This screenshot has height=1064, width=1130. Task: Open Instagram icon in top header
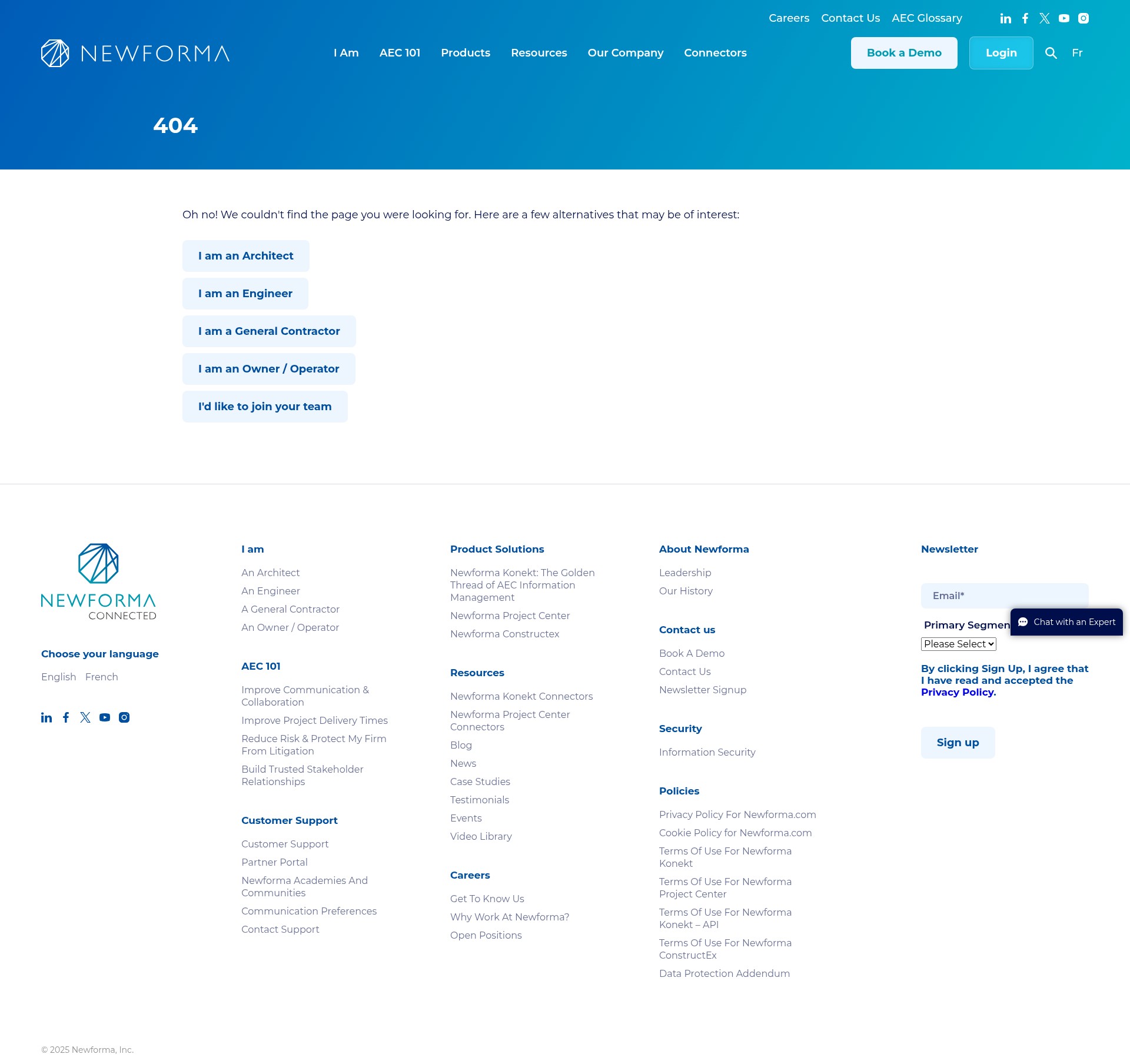coord(1084,18)
